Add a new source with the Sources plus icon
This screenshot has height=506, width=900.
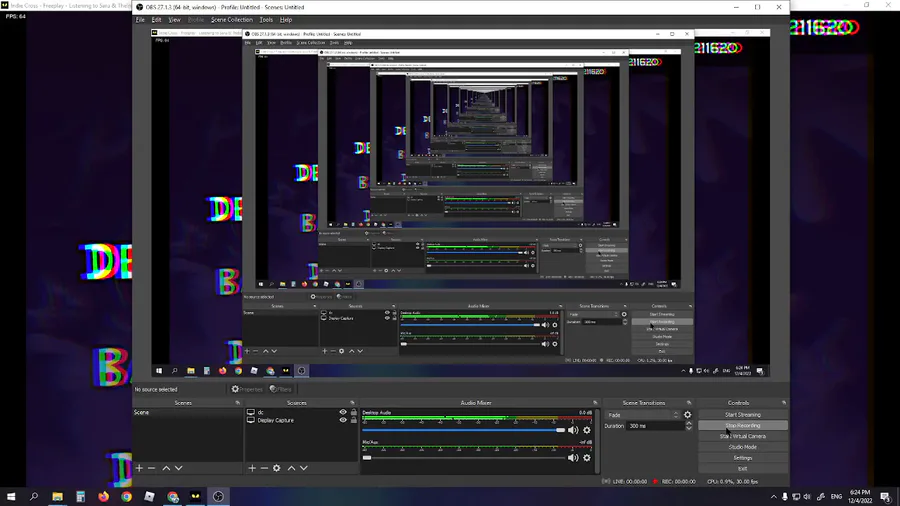[x=252, y=468]
